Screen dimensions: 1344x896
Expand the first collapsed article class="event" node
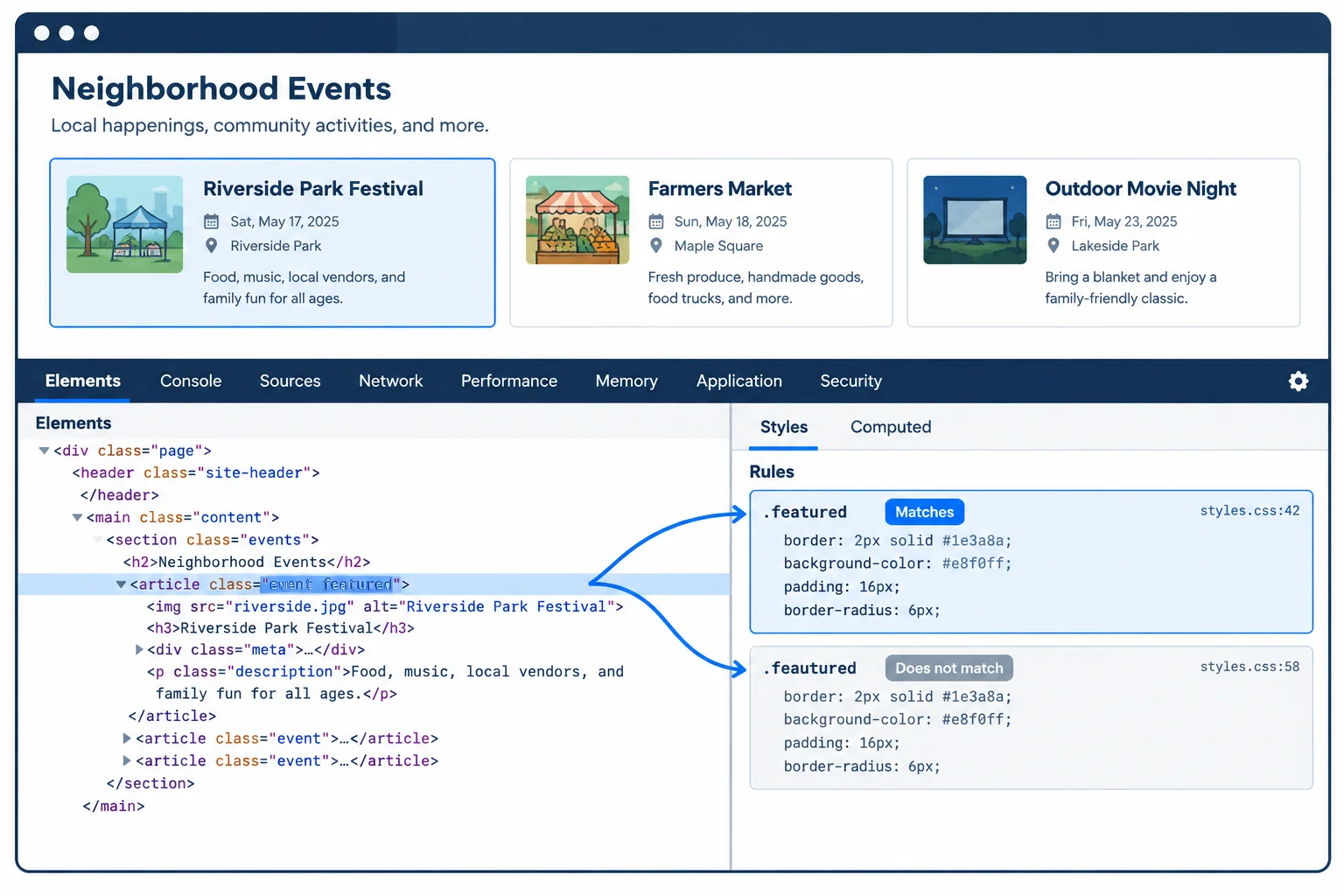[x=127, y=738]
